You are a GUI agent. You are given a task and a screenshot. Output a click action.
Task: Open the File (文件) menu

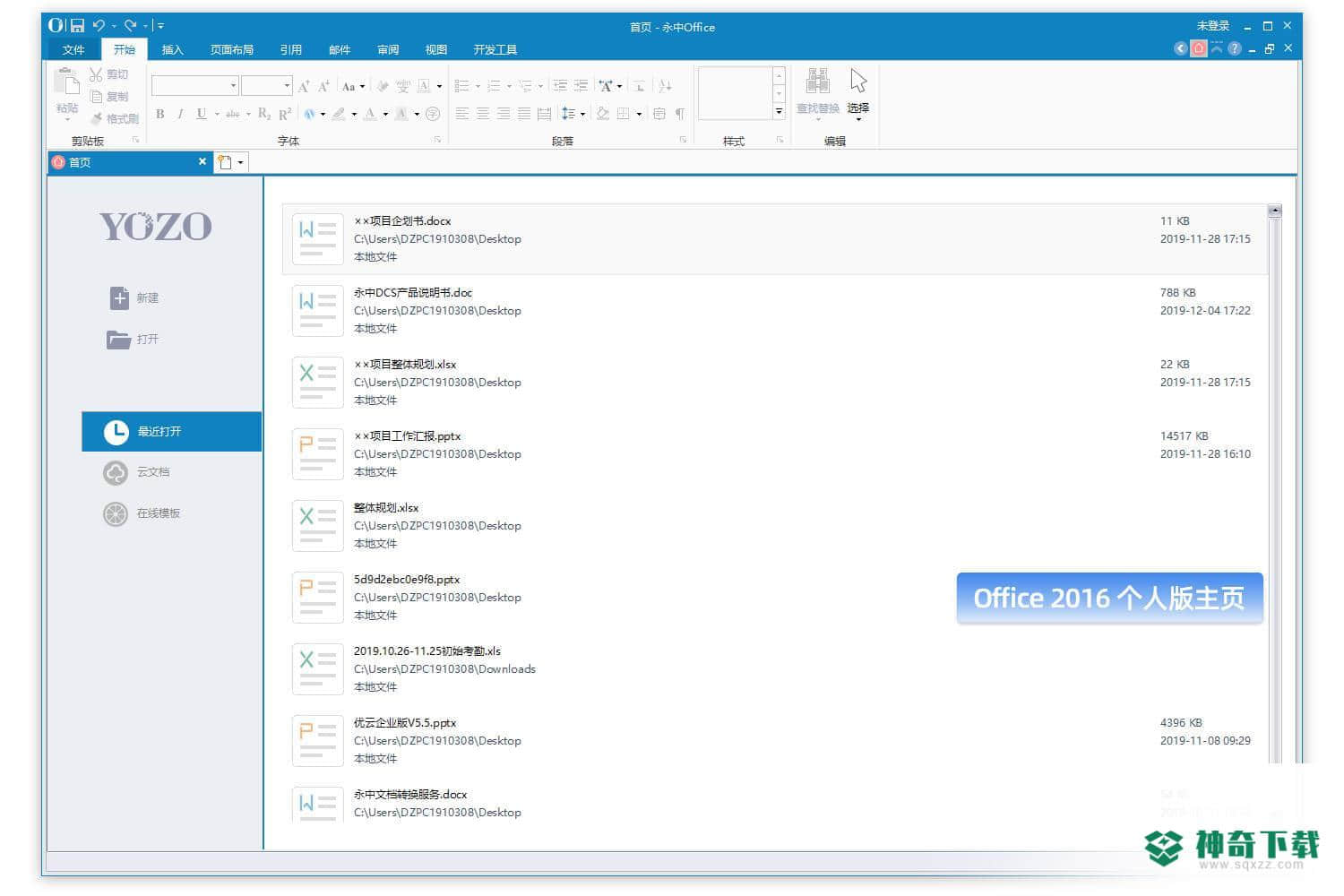pos(73,49)
